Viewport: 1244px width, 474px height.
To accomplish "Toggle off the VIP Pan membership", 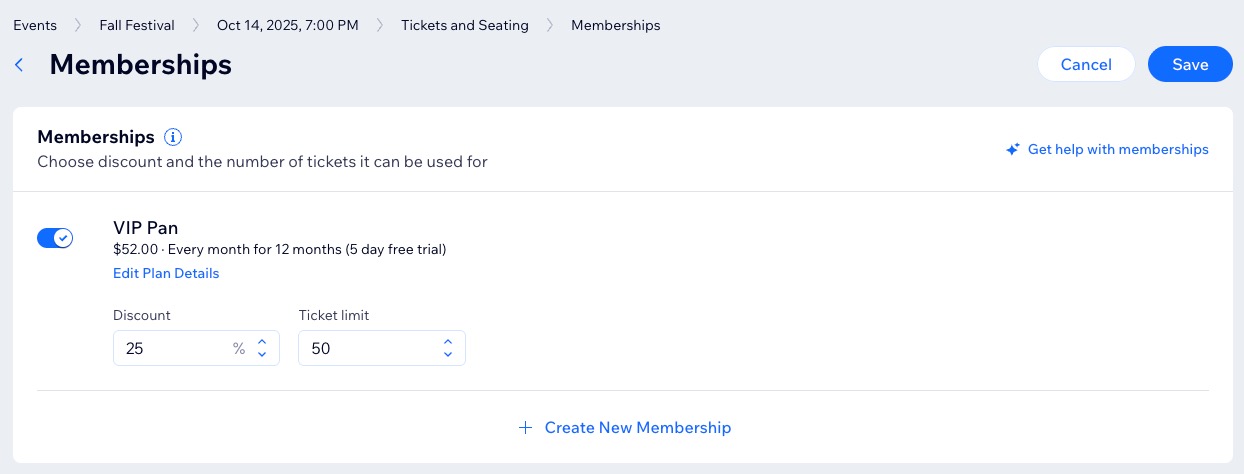I will point(55,238).
